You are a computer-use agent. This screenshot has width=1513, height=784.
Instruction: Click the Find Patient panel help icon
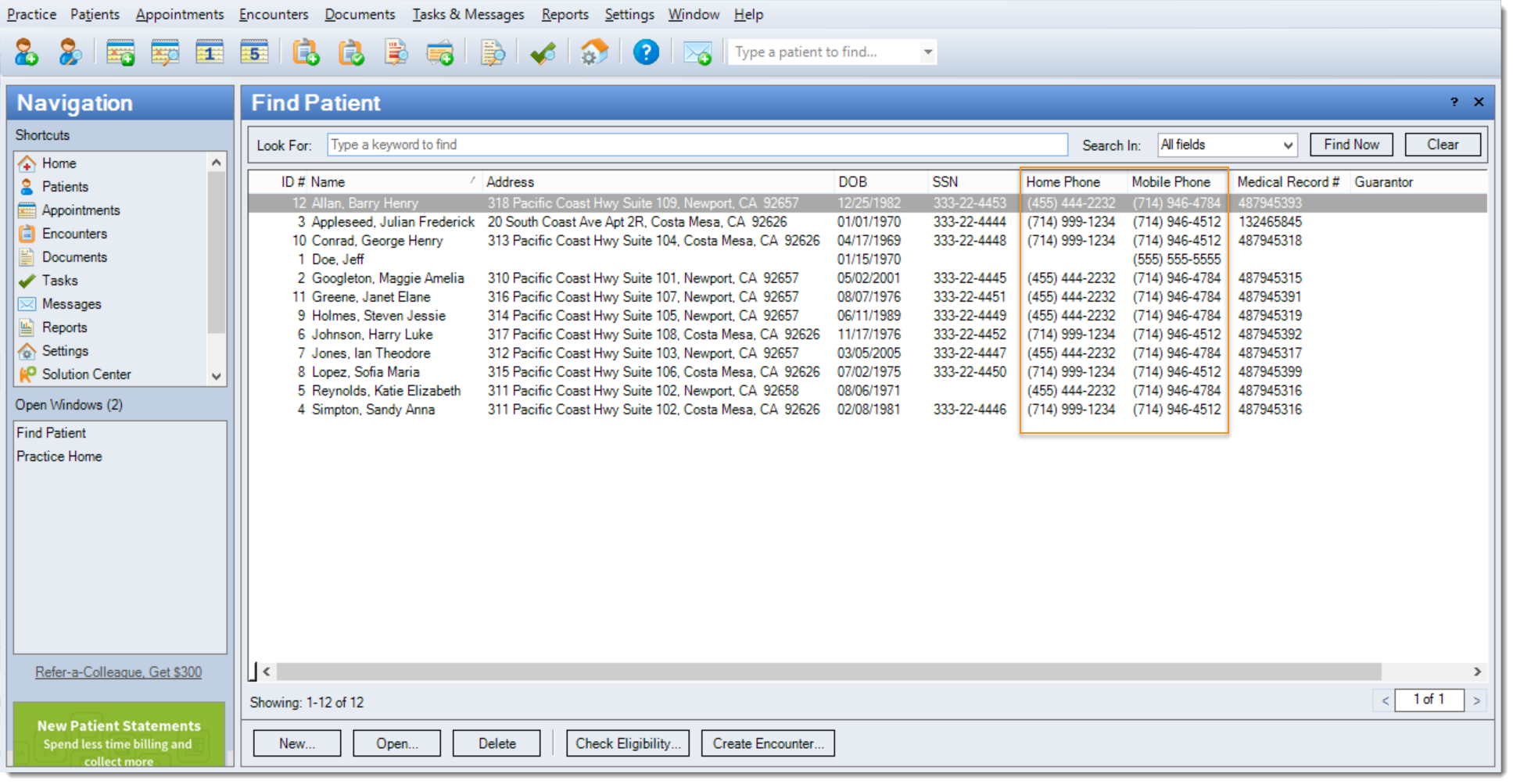pos(1454,102)
